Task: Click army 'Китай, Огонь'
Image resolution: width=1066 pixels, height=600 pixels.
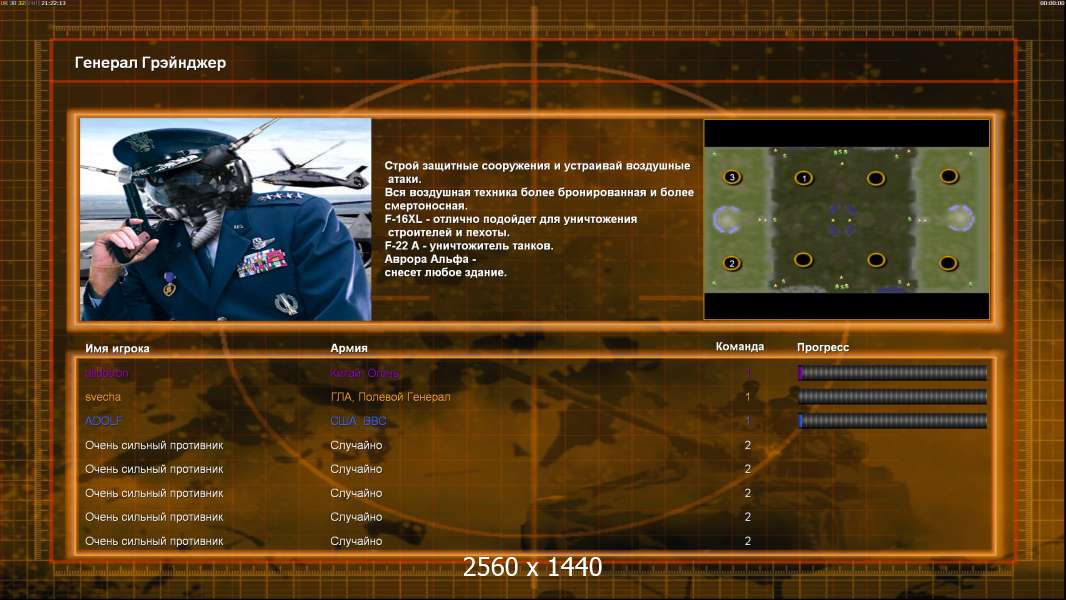Action: tap(364, 373)
